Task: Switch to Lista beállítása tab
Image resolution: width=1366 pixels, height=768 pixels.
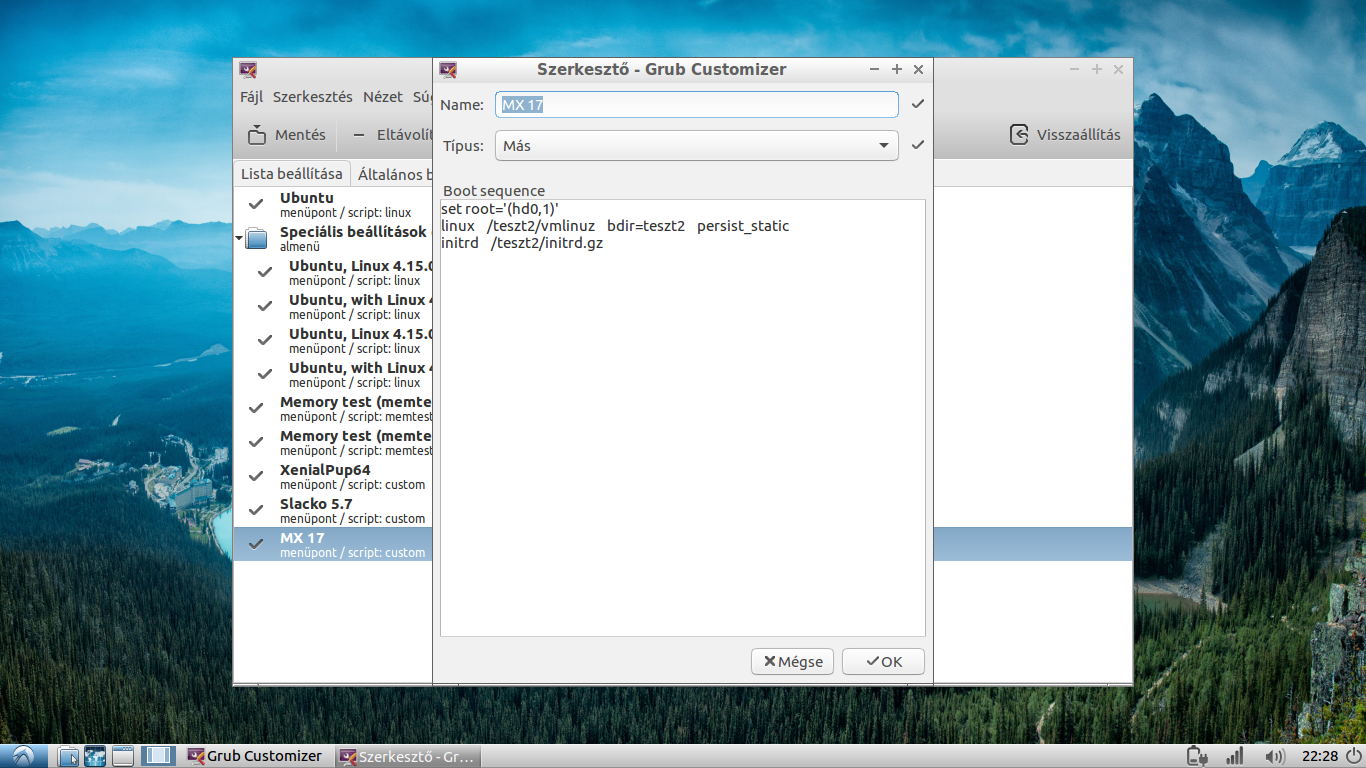Action: [292, 174]
